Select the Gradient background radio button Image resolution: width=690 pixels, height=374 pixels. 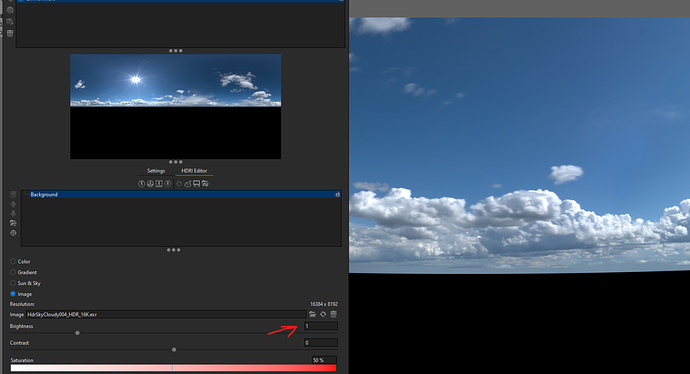tap(13, 272)
